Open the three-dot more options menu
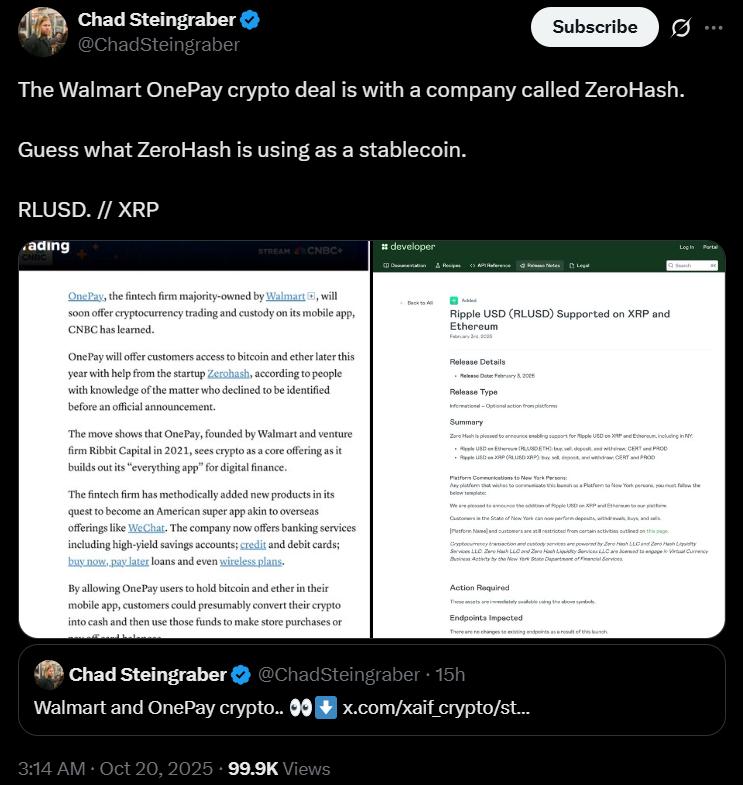The image size is (743, 785). click(x=713, y=28)
